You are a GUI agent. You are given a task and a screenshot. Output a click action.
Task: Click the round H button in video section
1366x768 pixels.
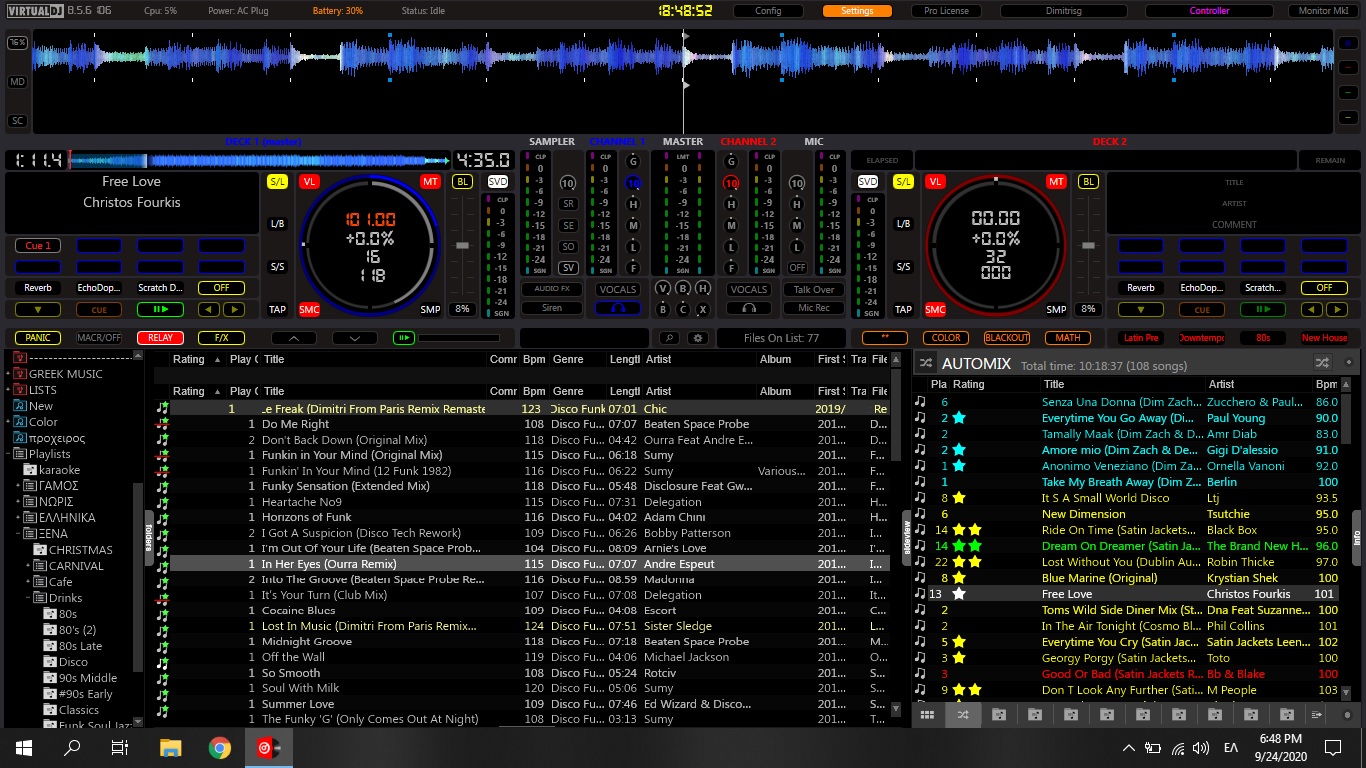704,288
